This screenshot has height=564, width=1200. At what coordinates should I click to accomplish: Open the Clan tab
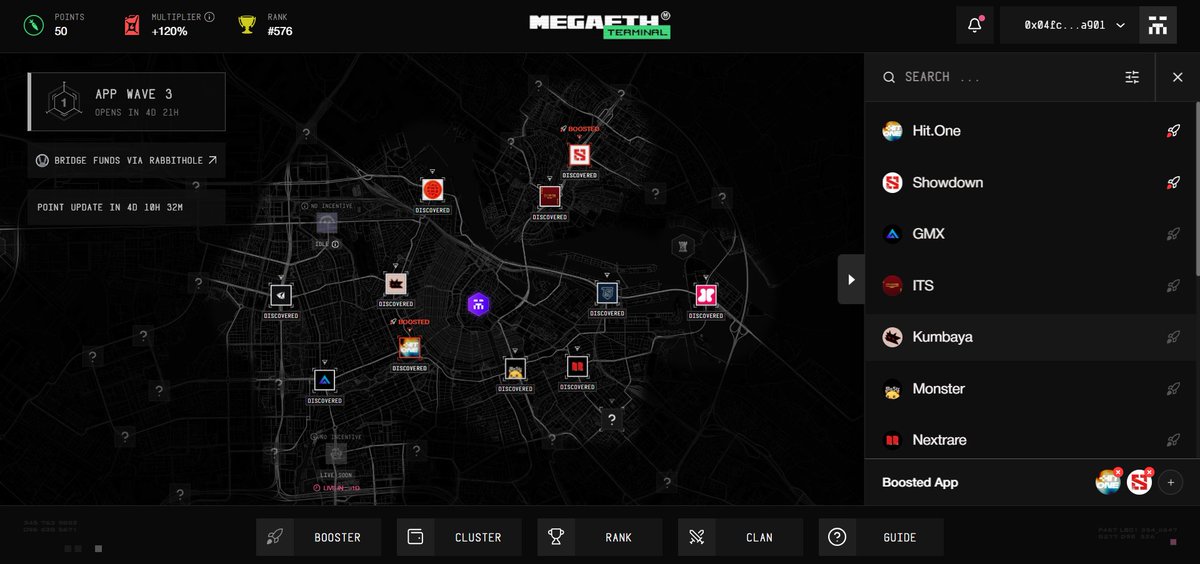(740, 537)
